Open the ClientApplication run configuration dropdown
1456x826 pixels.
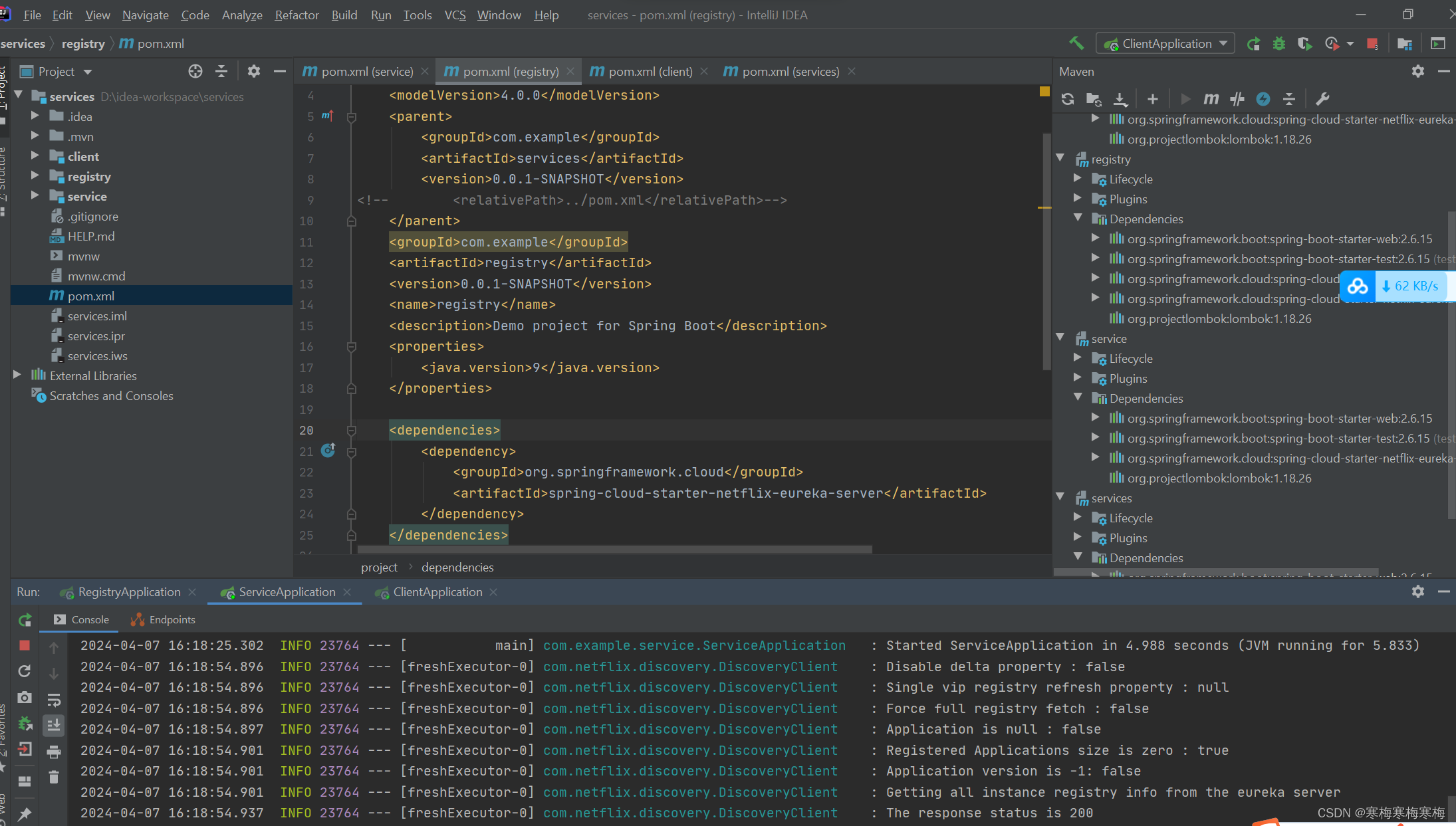click(1225, 43)
